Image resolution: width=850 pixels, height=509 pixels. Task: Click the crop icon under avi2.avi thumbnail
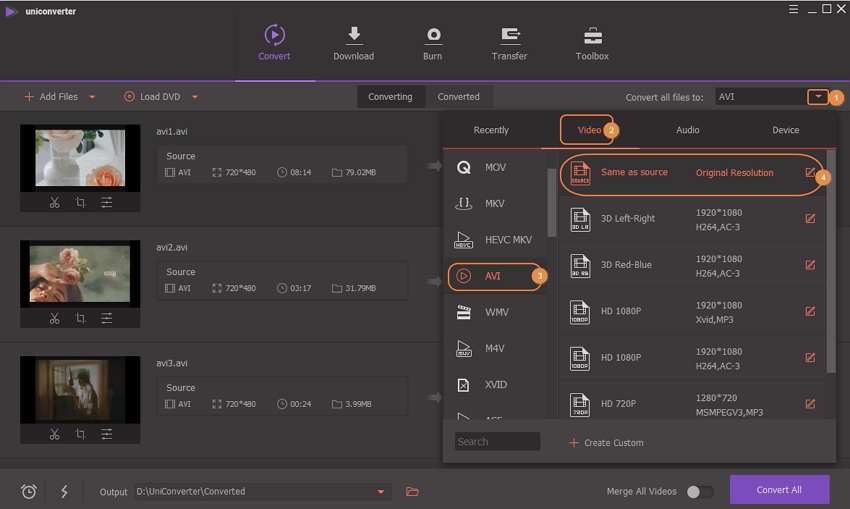click(80, 318)
